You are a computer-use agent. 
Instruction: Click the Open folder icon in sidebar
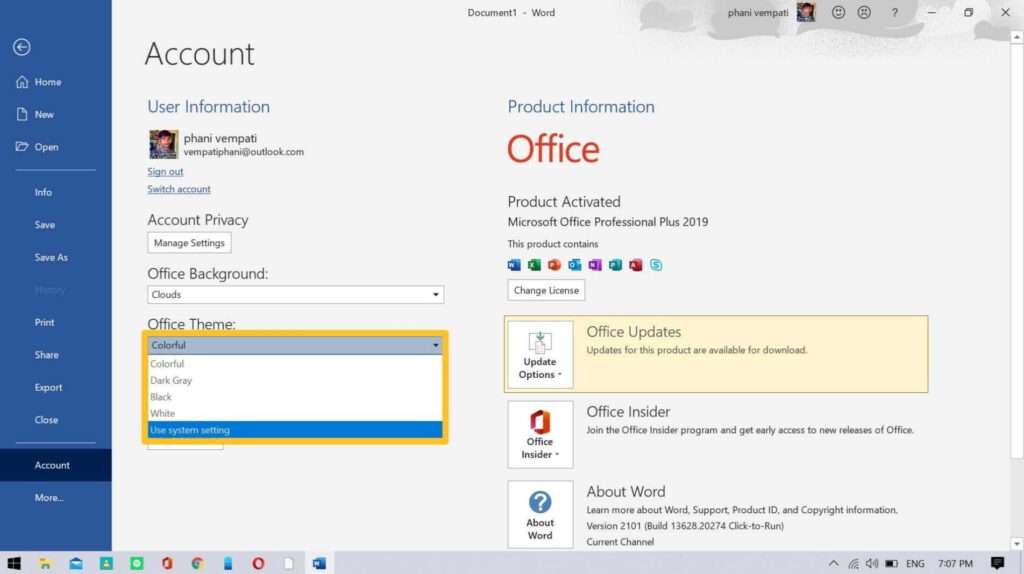[22, 146]
